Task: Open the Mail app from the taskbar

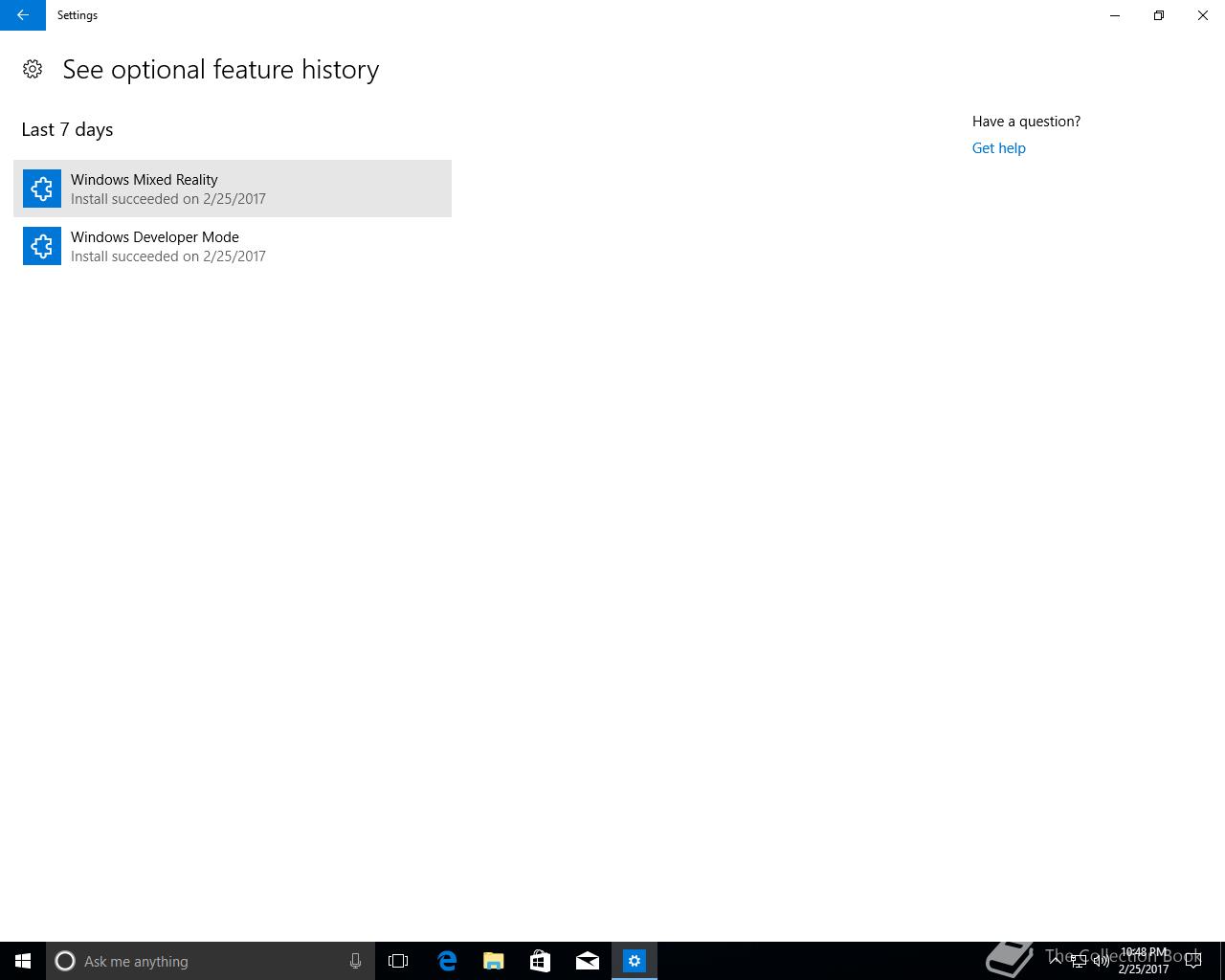Action: pyautogui.click(x=587, y=961)
